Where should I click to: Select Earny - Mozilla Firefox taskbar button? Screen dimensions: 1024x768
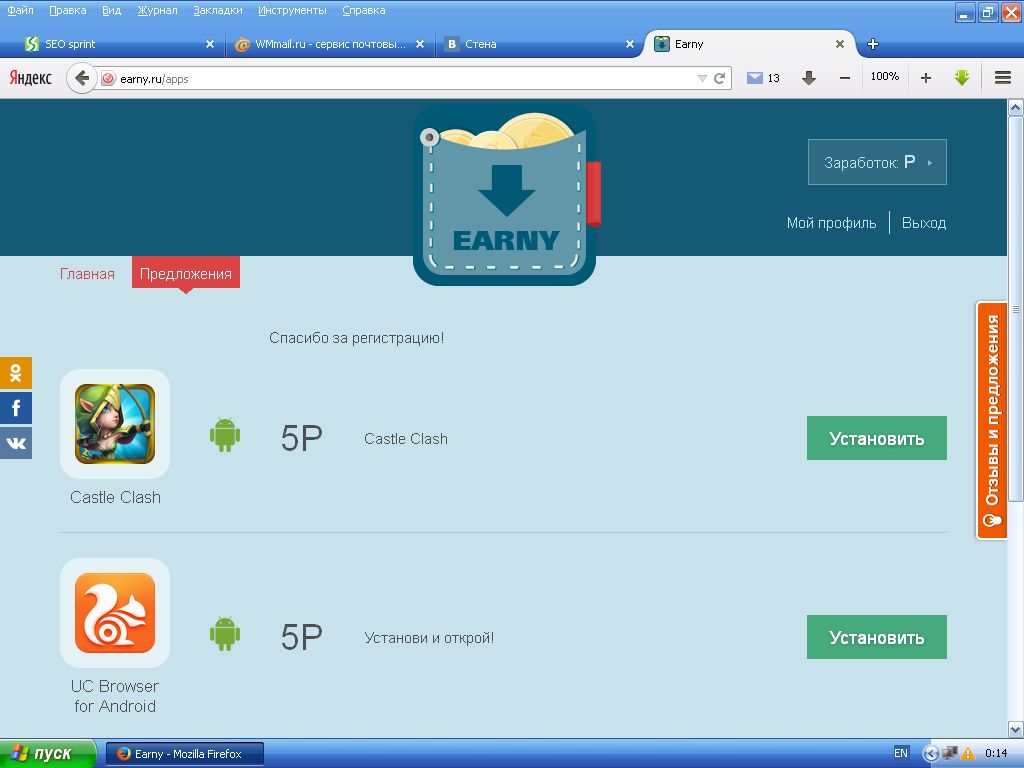185,754
